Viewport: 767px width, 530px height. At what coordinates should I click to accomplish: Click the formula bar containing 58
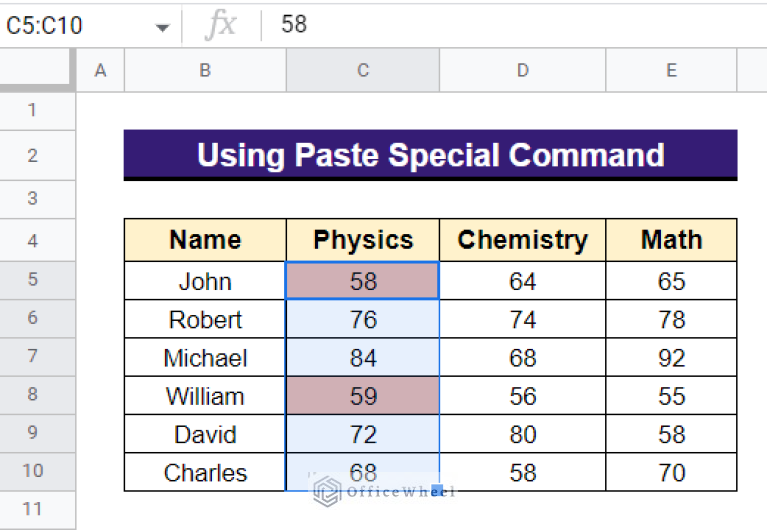point(514,24)
